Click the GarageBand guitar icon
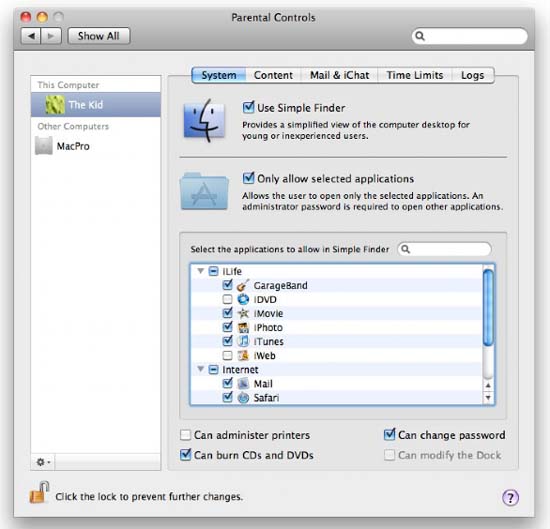The height and width of the screenshot is (529, 550). point(243,285)
